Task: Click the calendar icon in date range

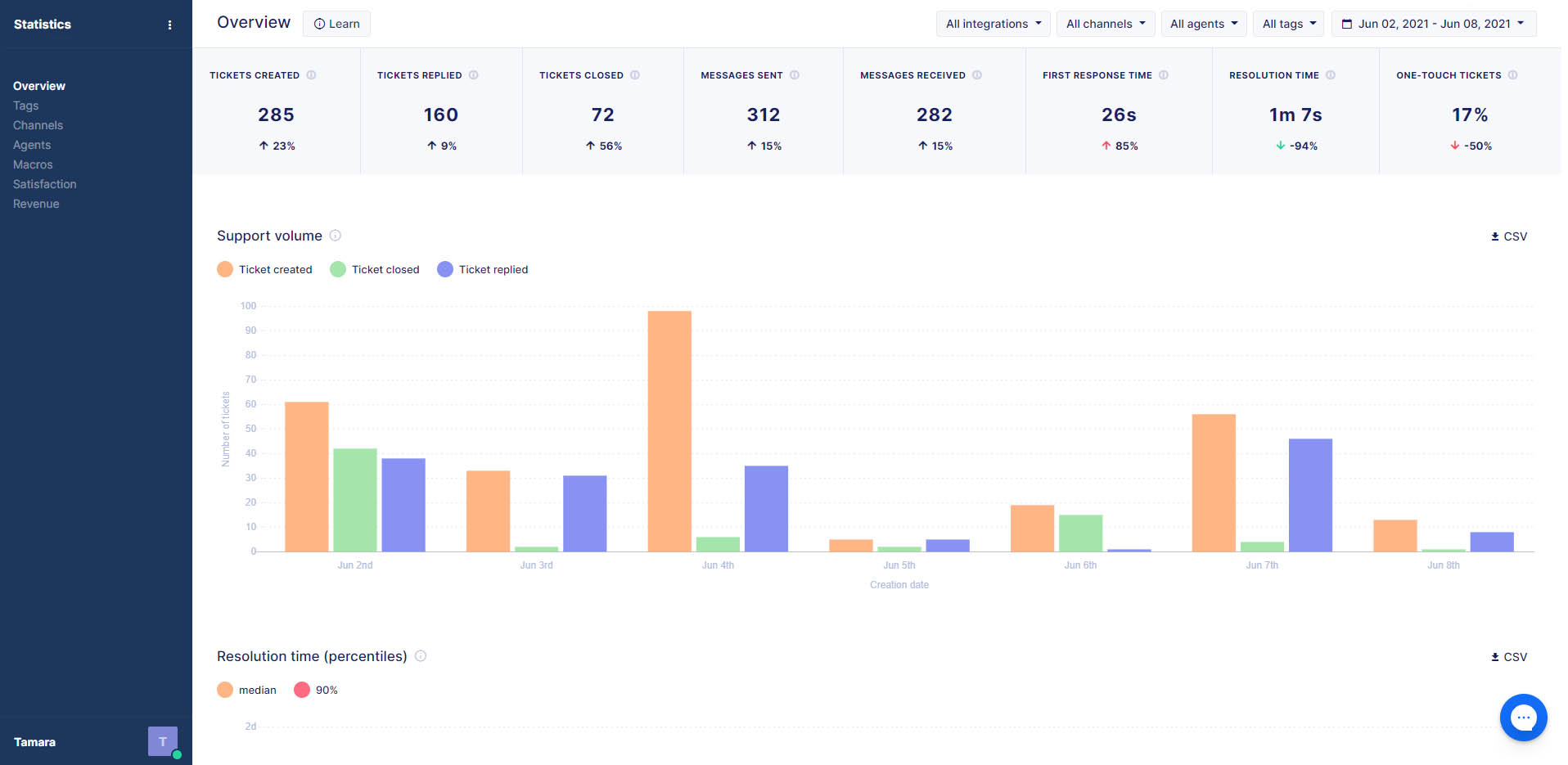Action: [1346, 24]
